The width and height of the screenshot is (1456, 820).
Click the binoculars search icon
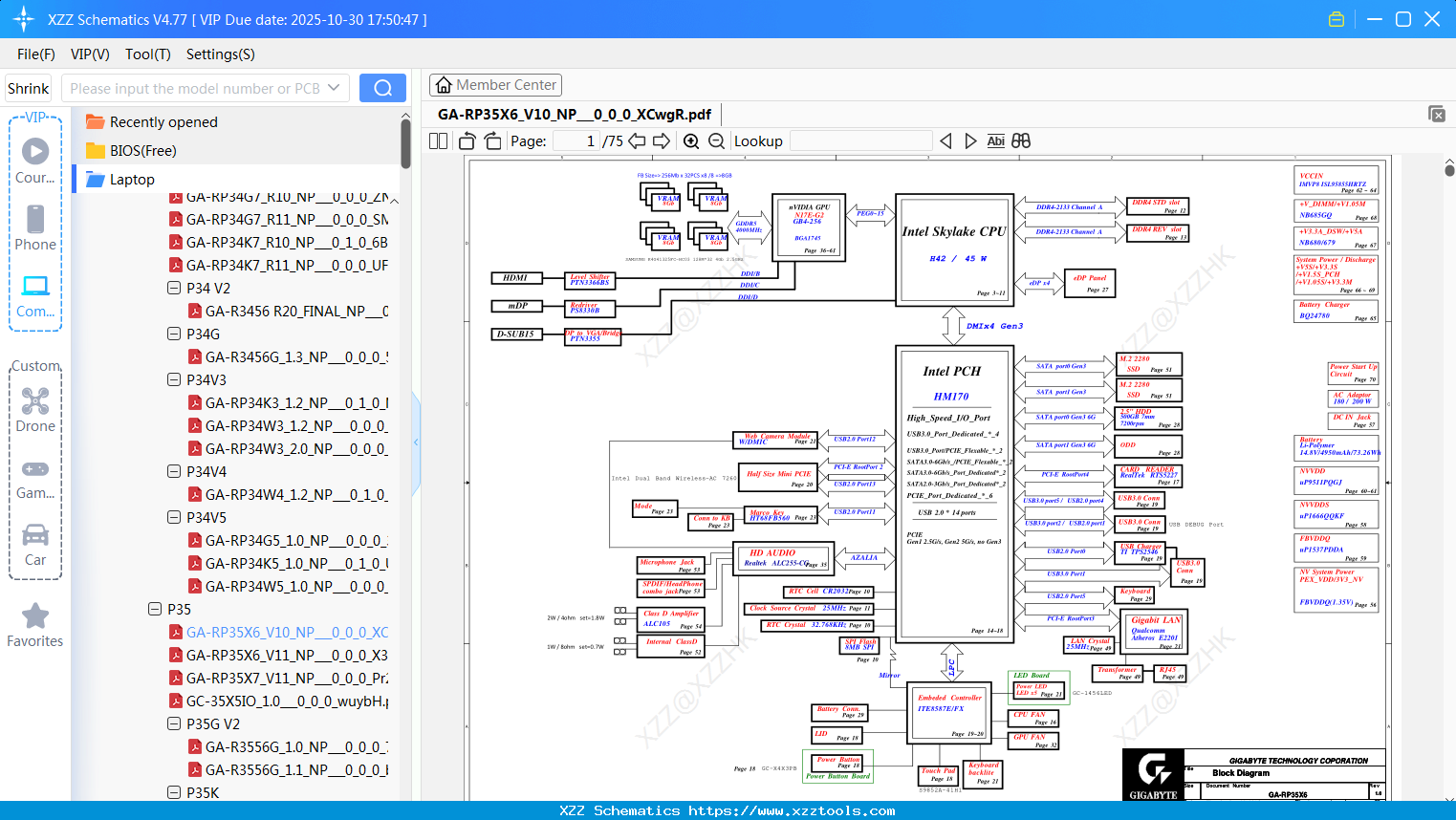coord(1021,140)
